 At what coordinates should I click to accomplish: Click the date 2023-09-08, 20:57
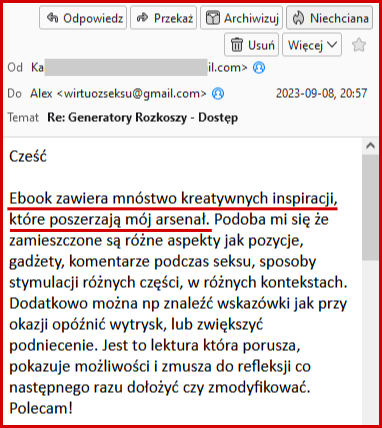pos(321,93)
